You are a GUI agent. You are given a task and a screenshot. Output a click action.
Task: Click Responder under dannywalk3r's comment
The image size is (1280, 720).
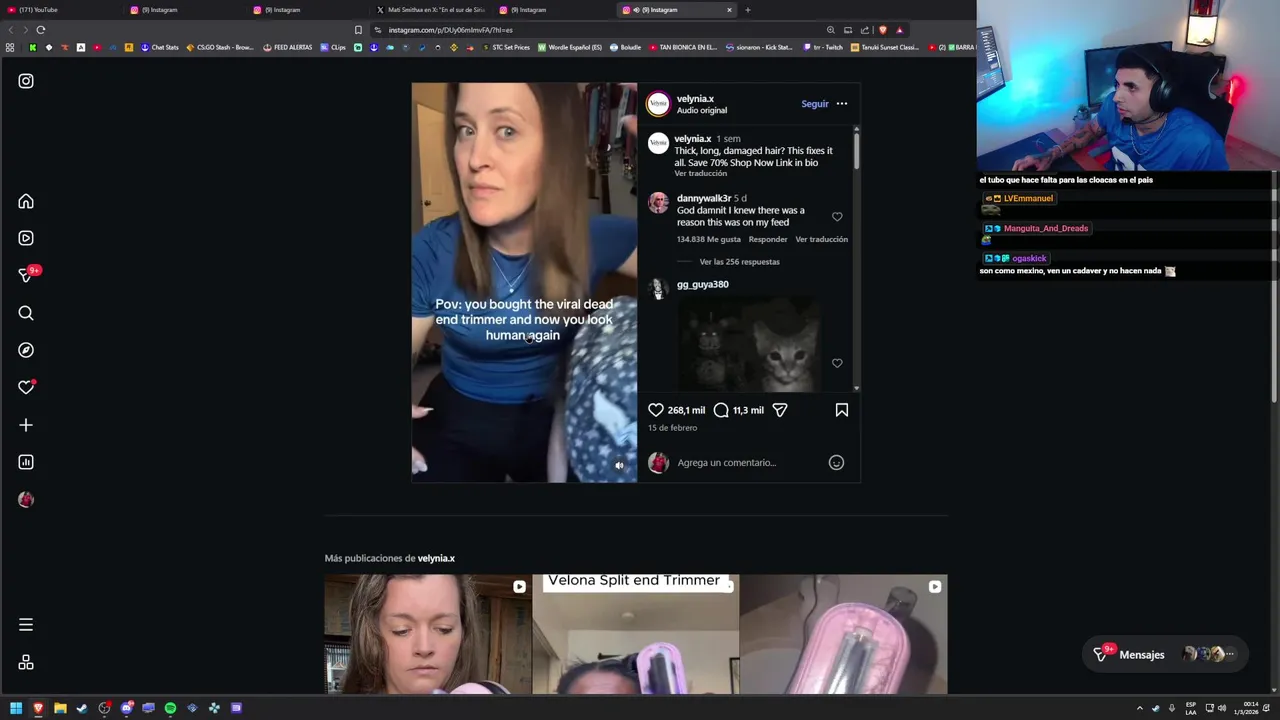click(x=768, y=239)
